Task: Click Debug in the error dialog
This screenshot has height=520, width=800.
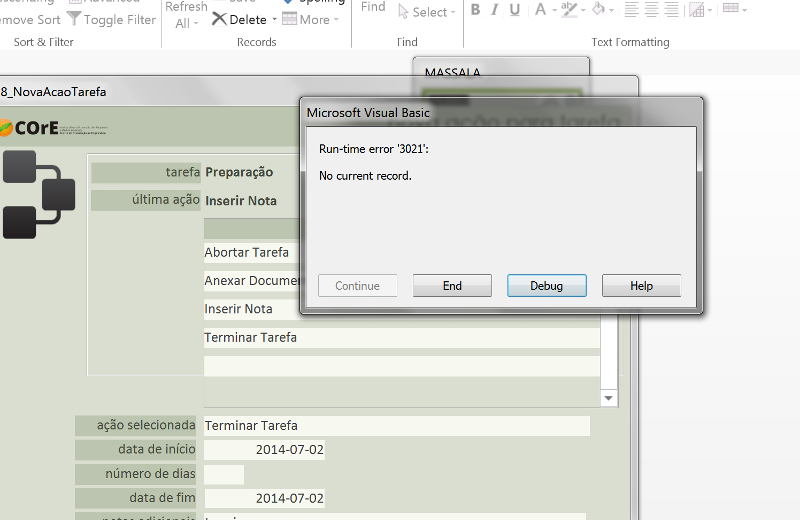Action: pos(546,286)
